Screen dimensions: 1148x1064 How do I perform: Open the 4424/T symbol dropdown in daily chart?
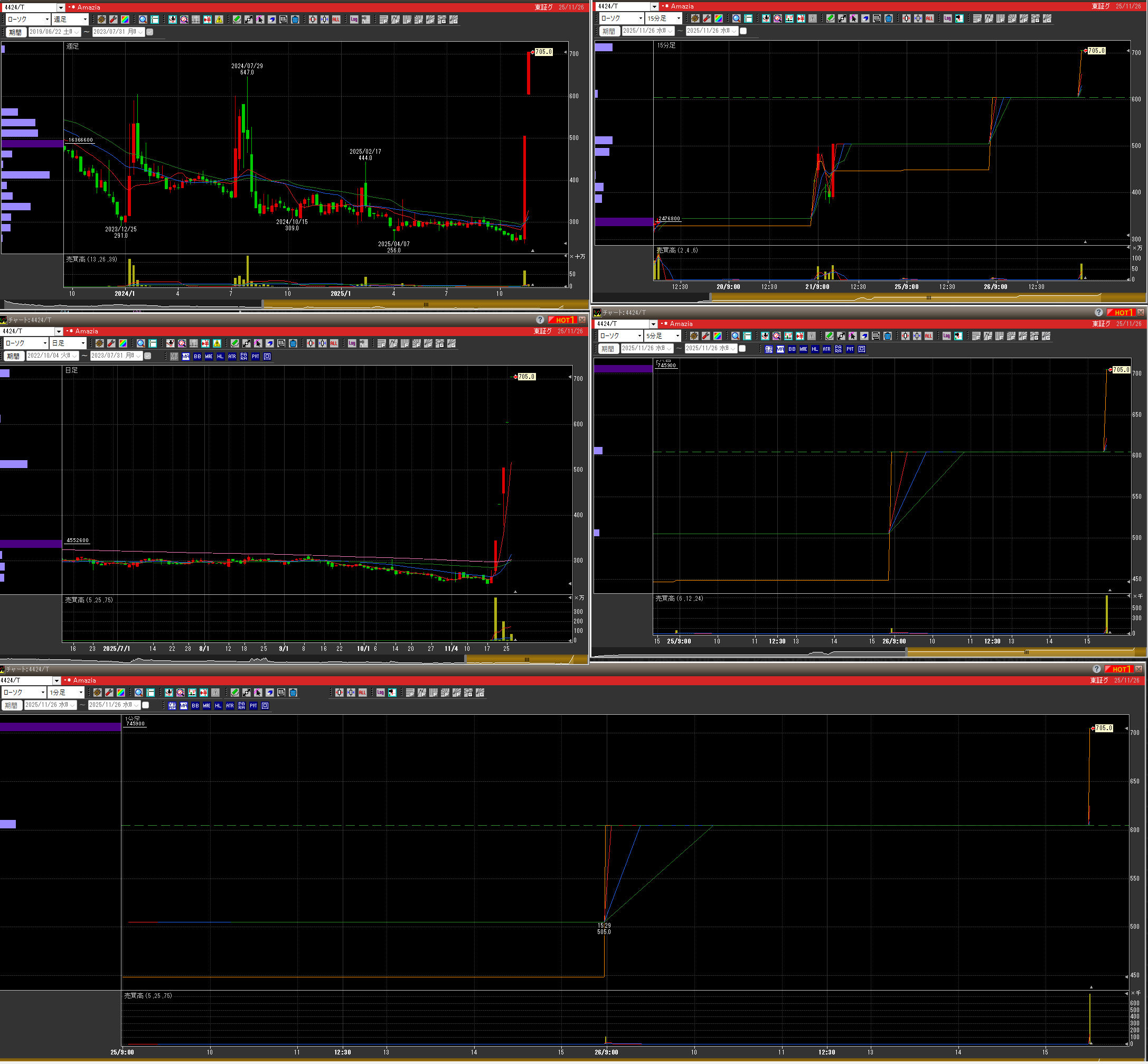(58, 332)
